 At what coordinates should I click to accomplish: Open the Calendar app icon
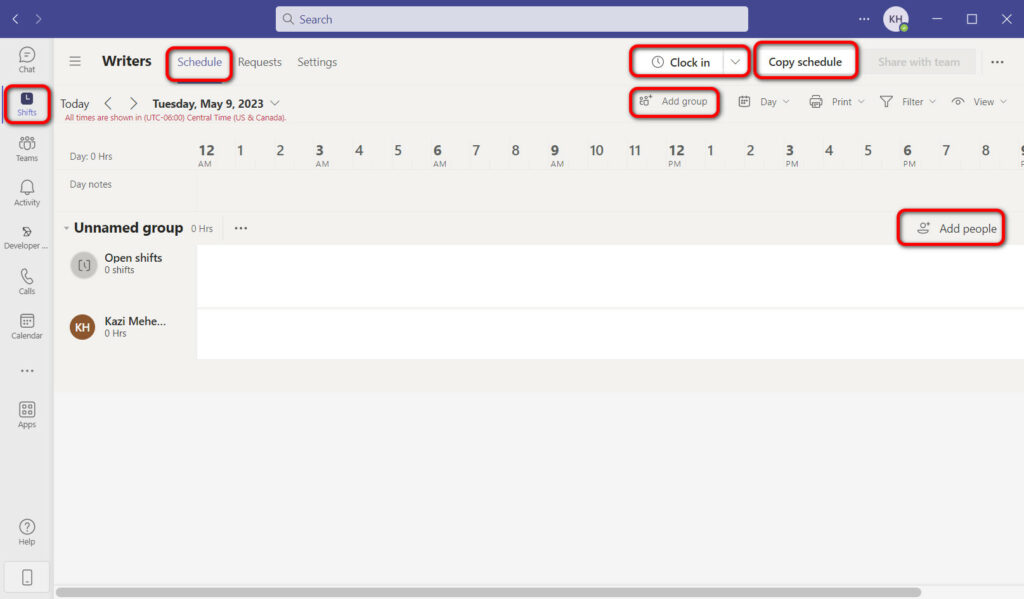(x=27, y=325)
